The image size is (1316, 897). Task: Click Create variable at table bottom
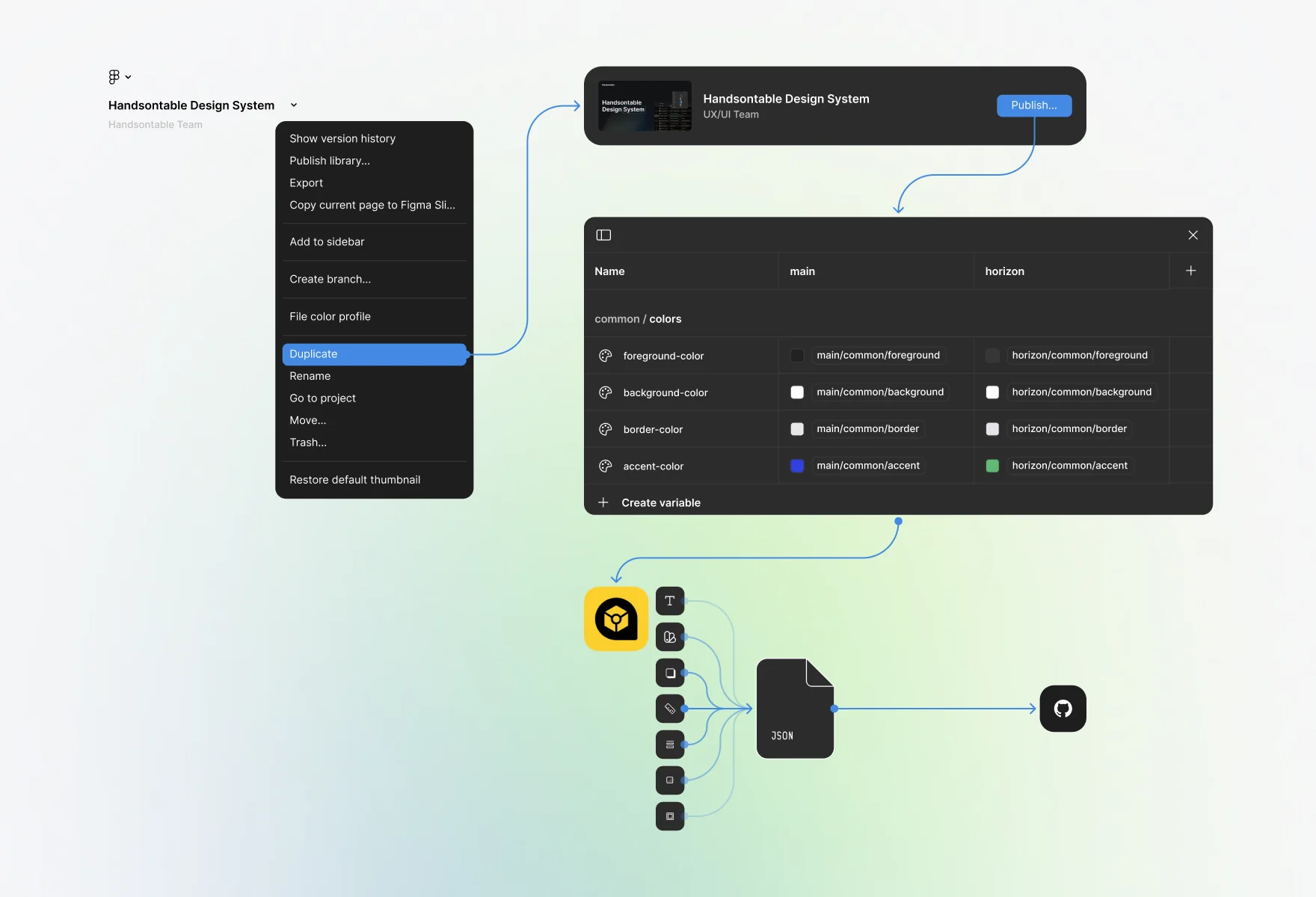(649, 503)
